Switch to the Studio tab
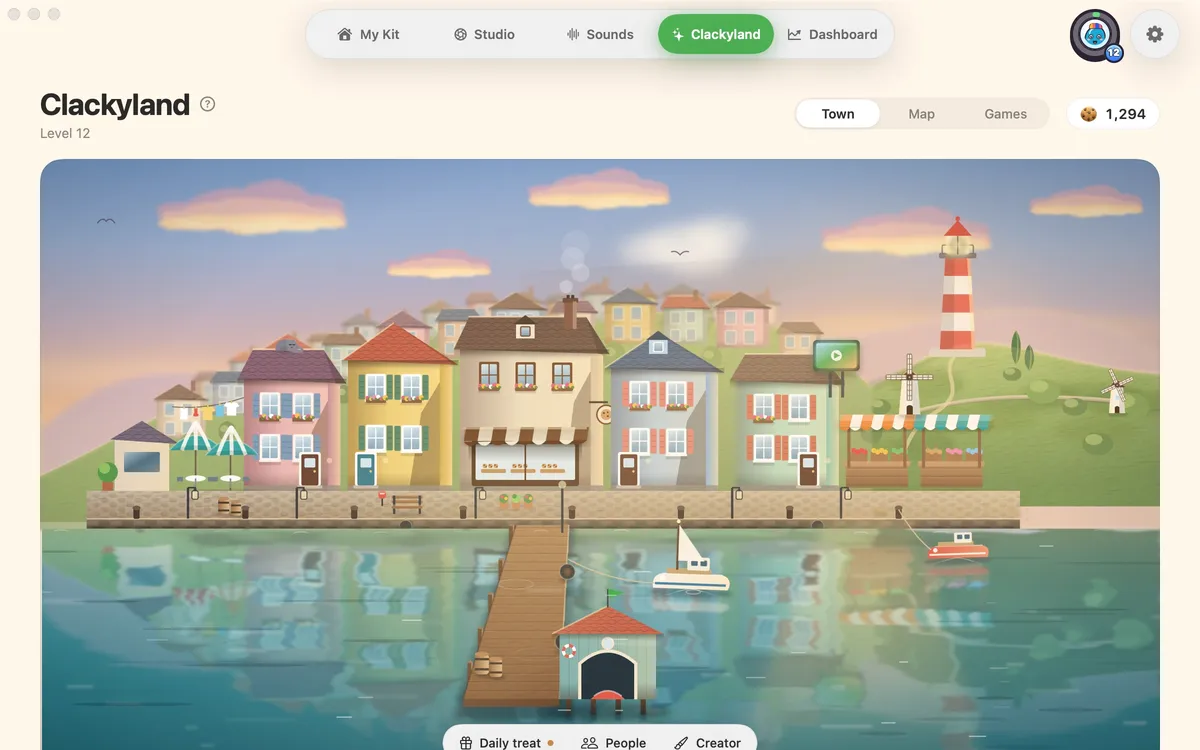The height and width of the screenshot is (750, 1200). [484, 34]
